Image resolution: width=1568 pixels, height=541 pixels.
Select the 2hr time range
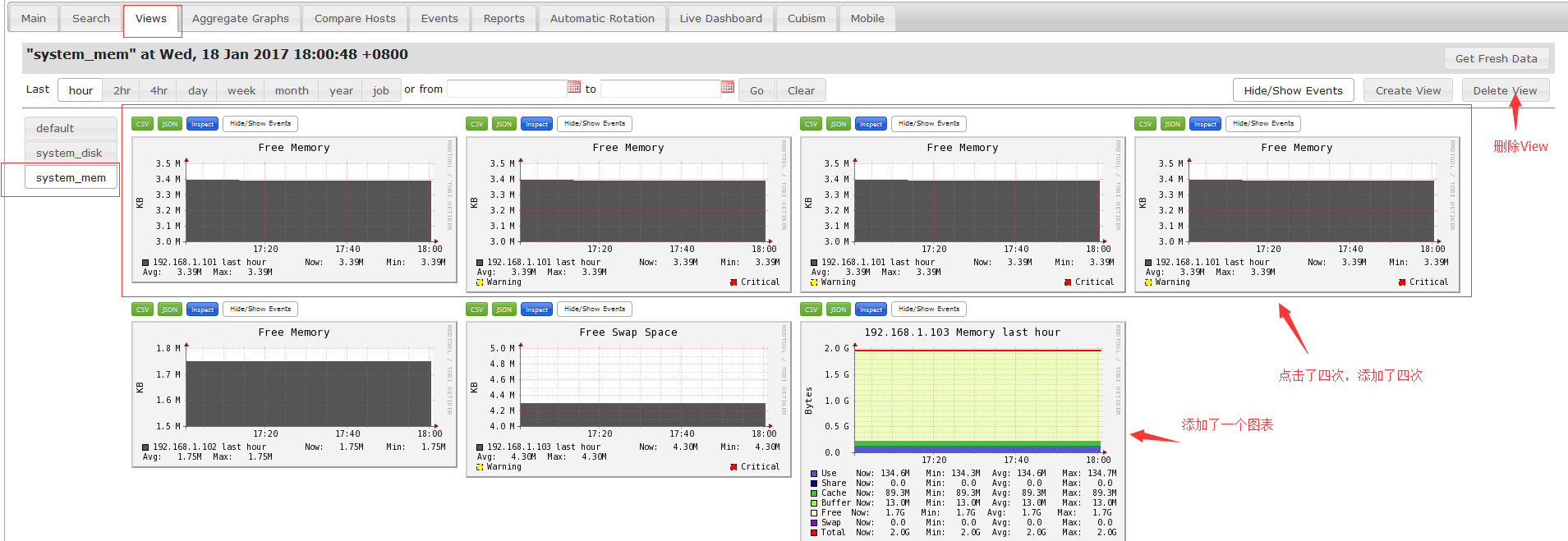click(x=122, y=90)
